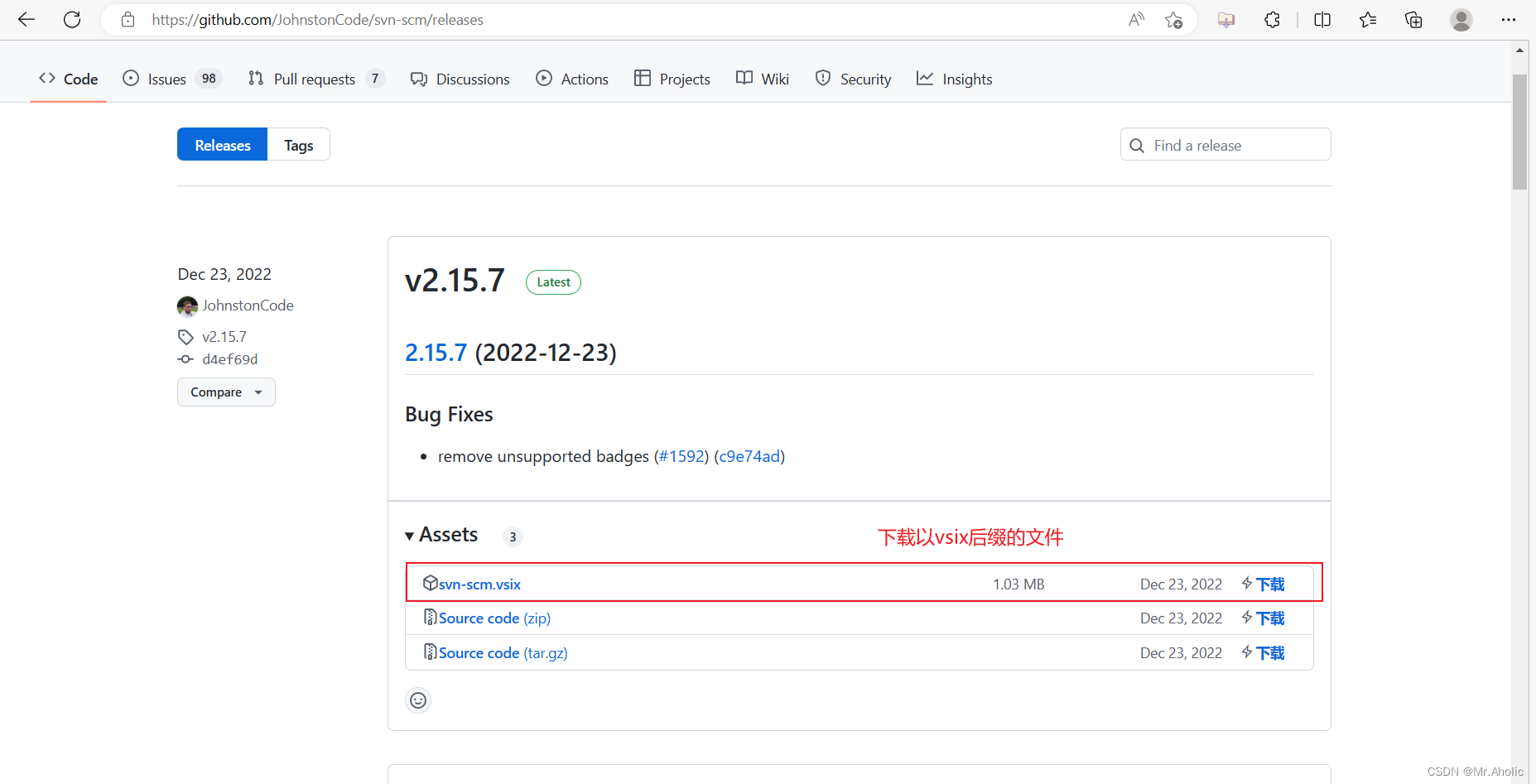Open the Security tab

point(854,79)
